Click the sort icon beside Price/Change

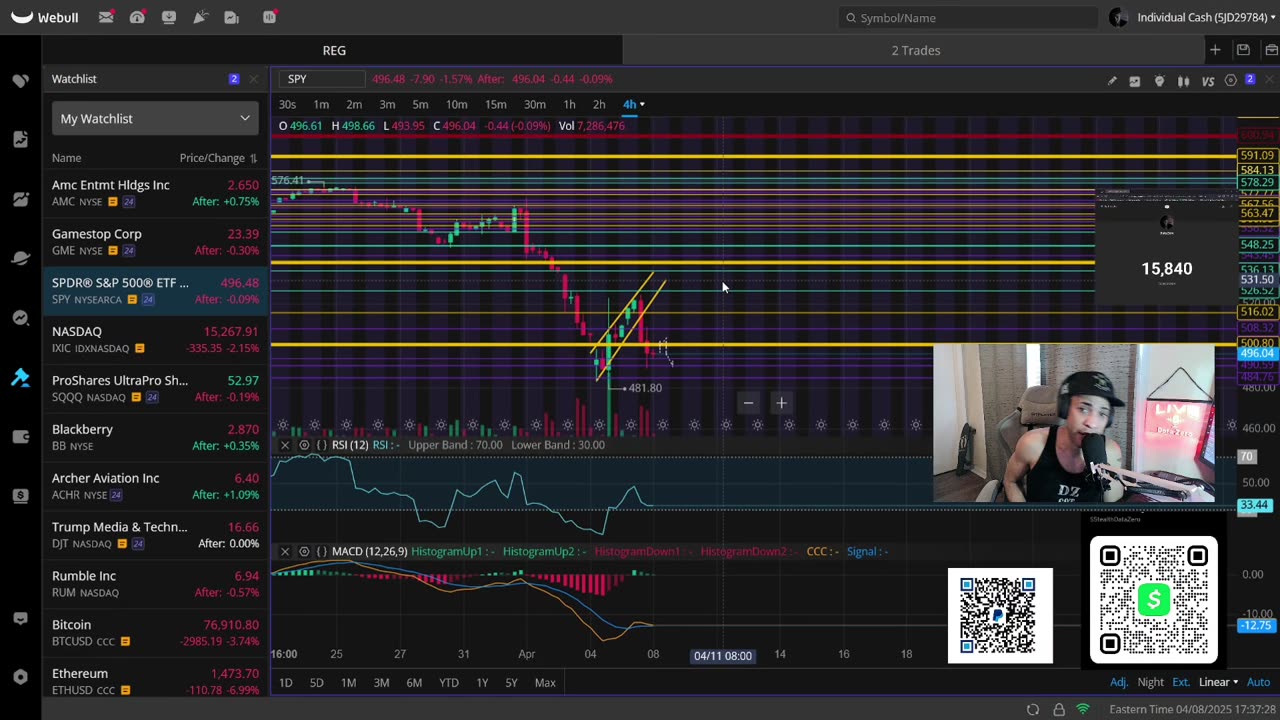(x=253, y=158)
